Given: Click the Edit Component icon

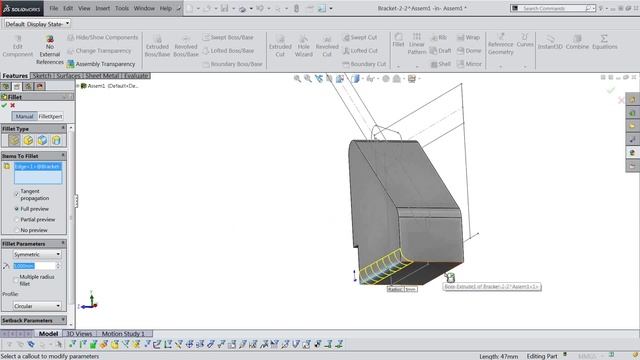Looking at the screenshot, I should pyautogui.click(x=18, y=39).
